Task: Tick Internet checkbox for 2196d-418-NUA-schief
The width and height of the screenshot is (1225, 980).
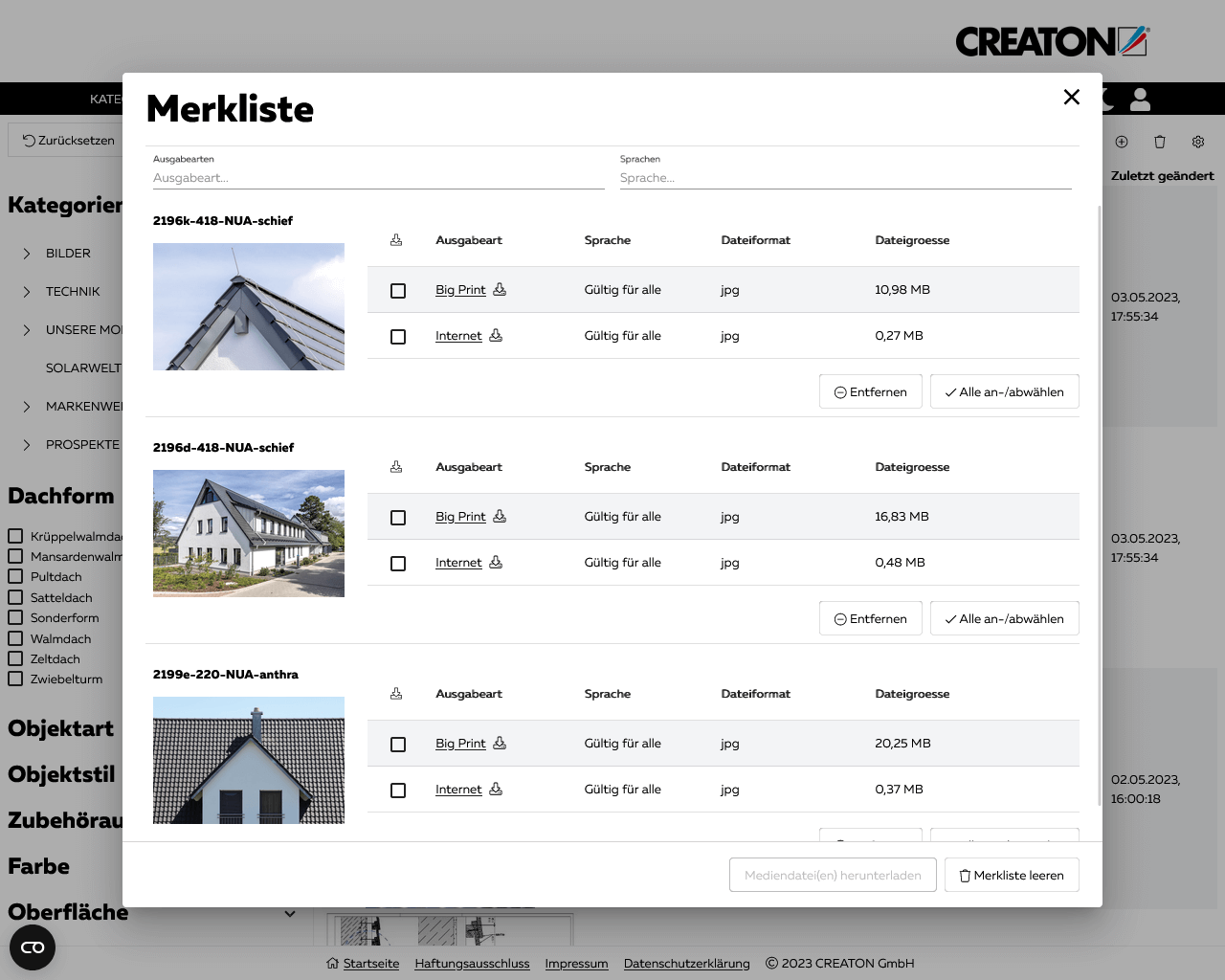Action: pyautogui.click(x=398, y=564)
